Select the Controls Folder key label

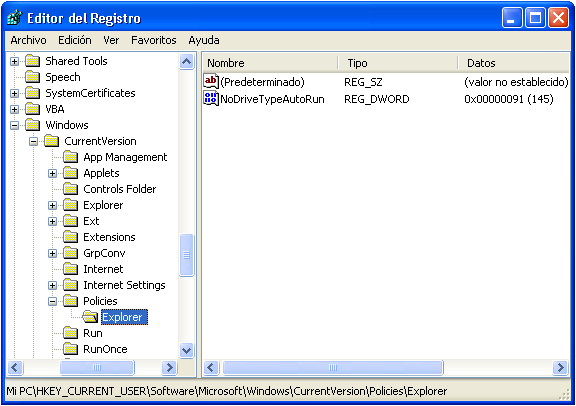coord(120,189)
